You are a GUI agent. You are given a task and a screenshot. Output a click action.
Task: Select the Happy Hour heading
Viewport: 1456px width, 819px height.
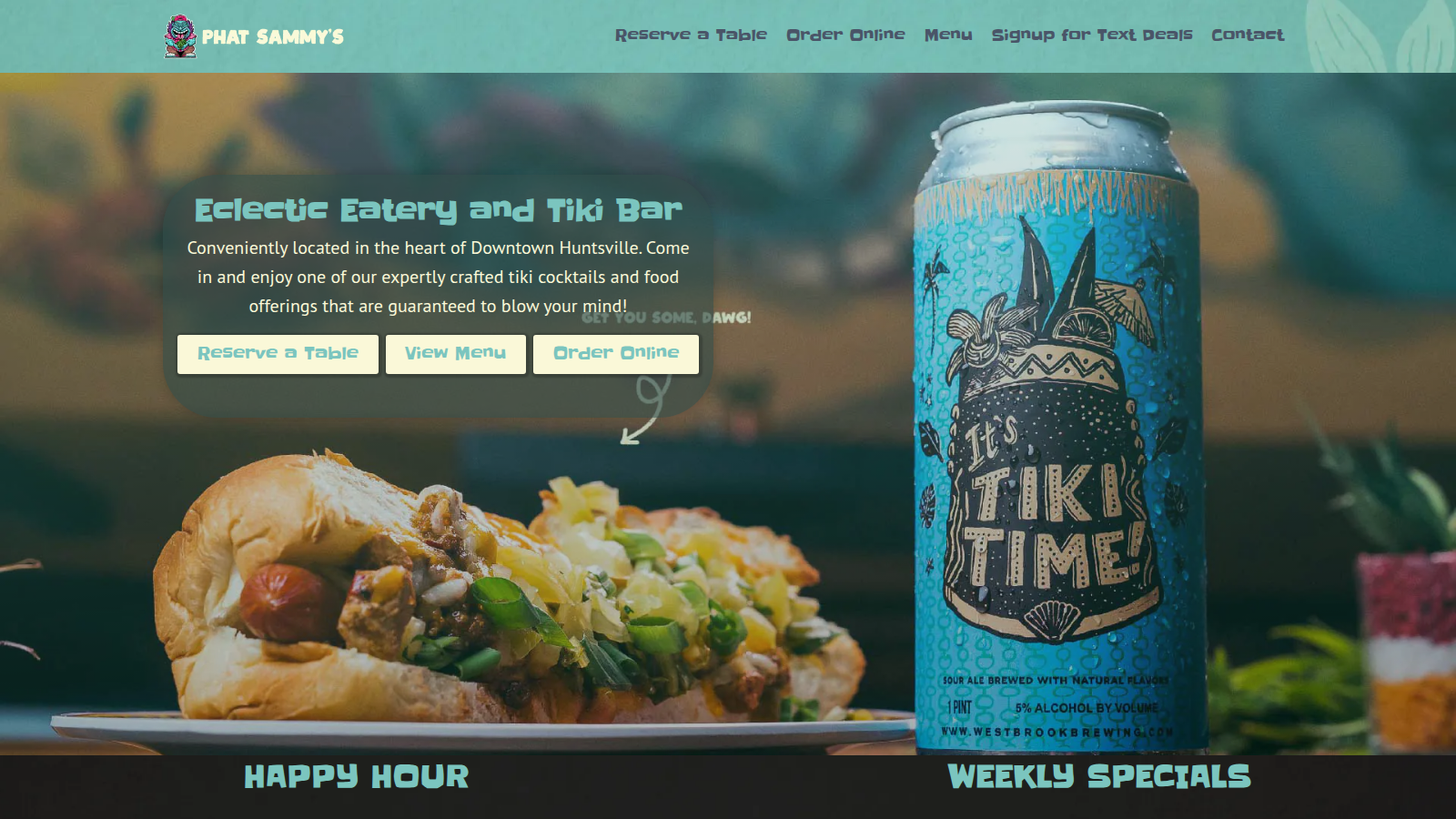(357, 777)
